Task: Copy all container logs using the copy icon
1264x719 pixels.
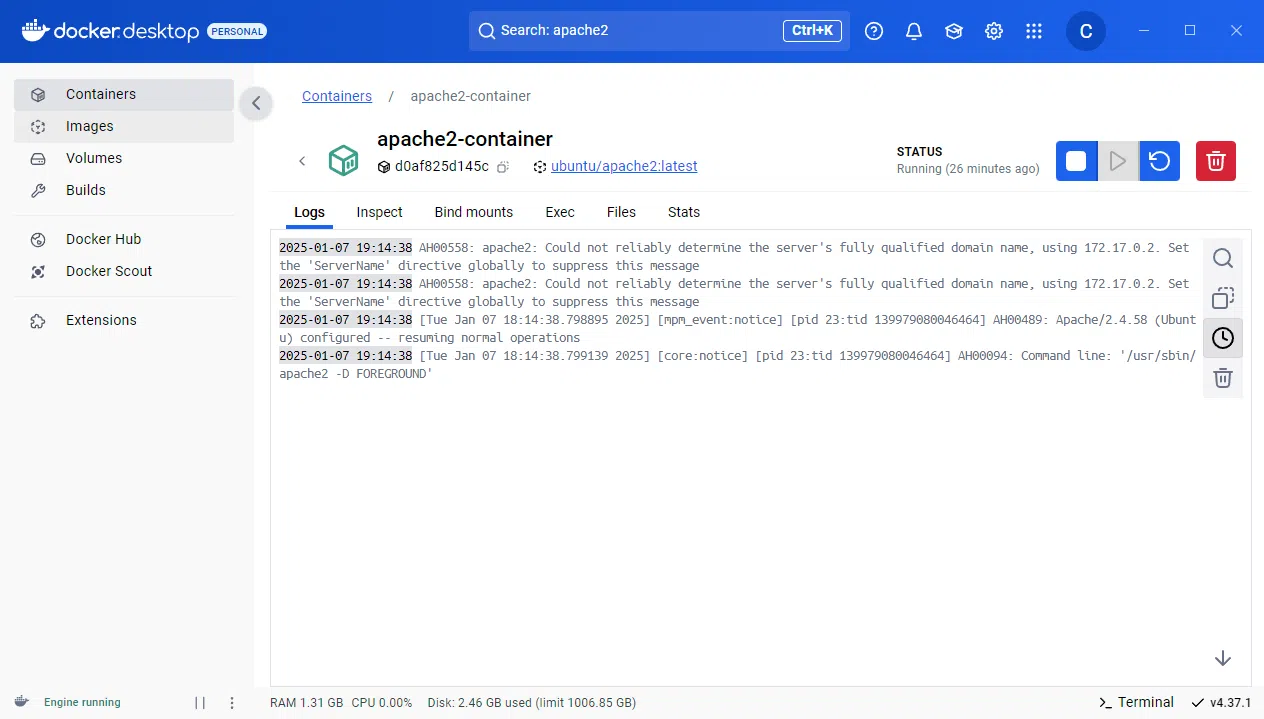Action: [1222, 297]
